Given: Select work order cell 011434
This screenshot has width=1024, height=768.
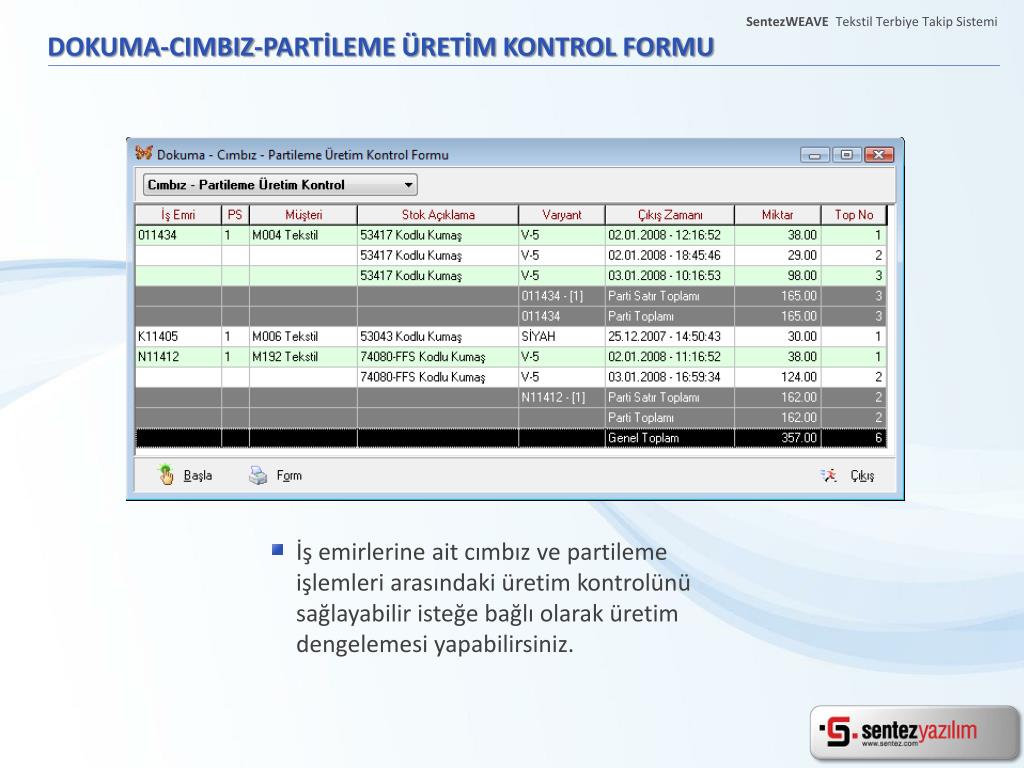Looking at the screenshot, I should click(178, 235).
